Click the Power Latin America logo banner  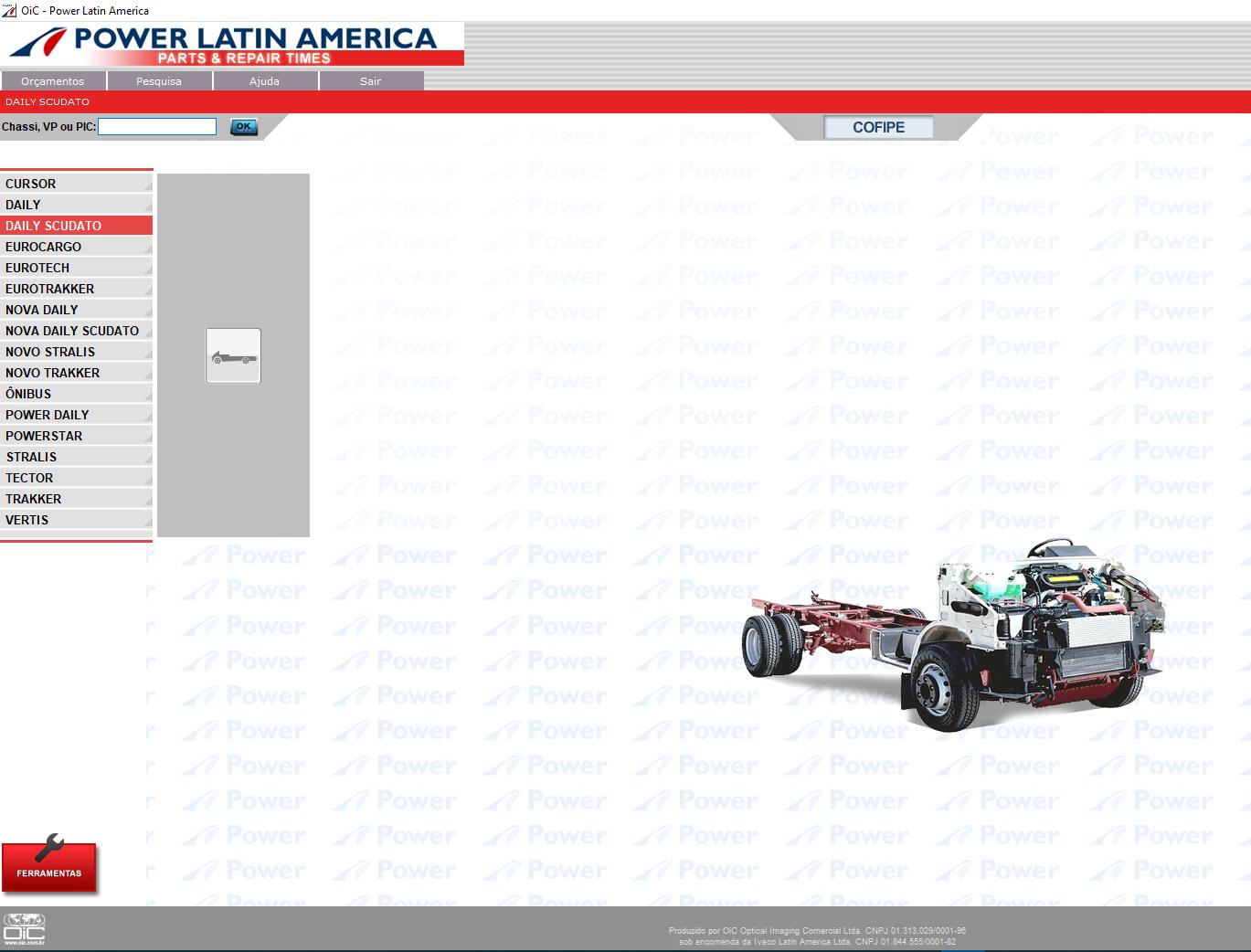click(232, 45)
